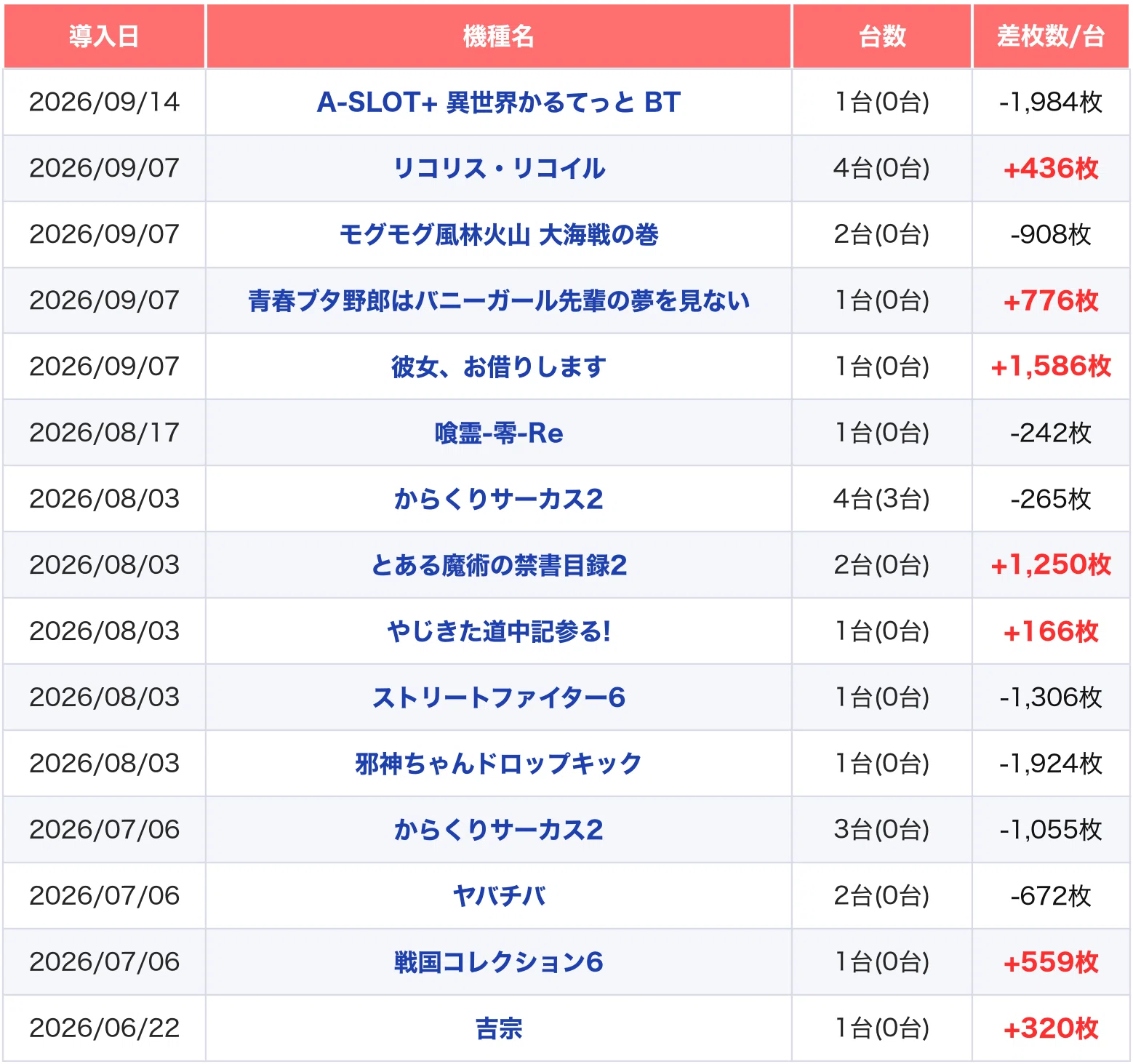1133x1064 pixels.
Task: Click the とある魔術の禁書目録2 link
Action: point(499,566)
